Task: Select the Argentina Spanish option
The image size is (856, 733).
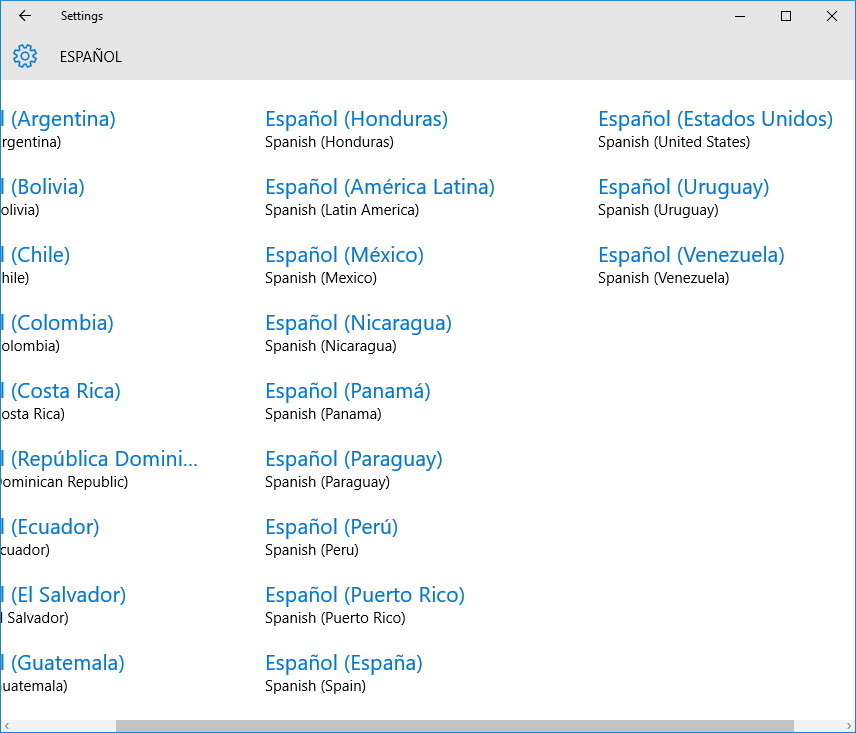Action: point(58,118)
